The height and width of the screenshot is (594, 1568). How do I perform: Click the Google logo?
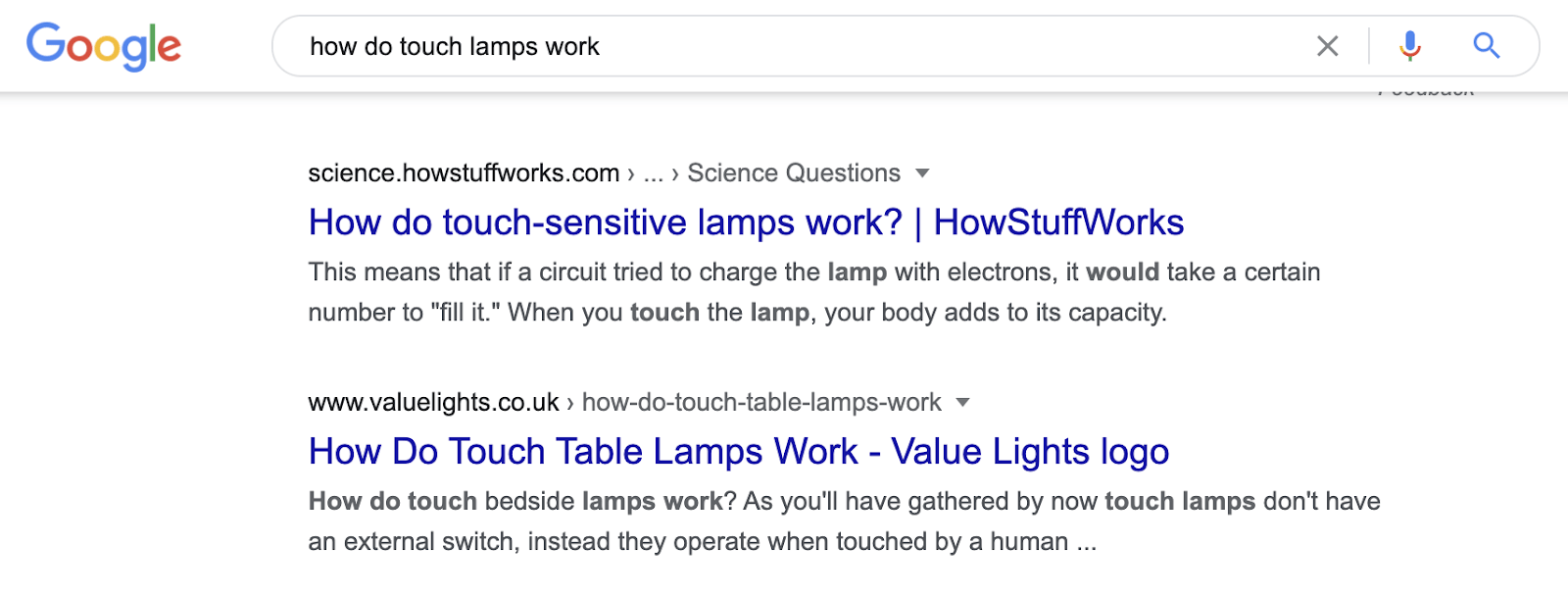pyautogui.click(x=104, y=46)
